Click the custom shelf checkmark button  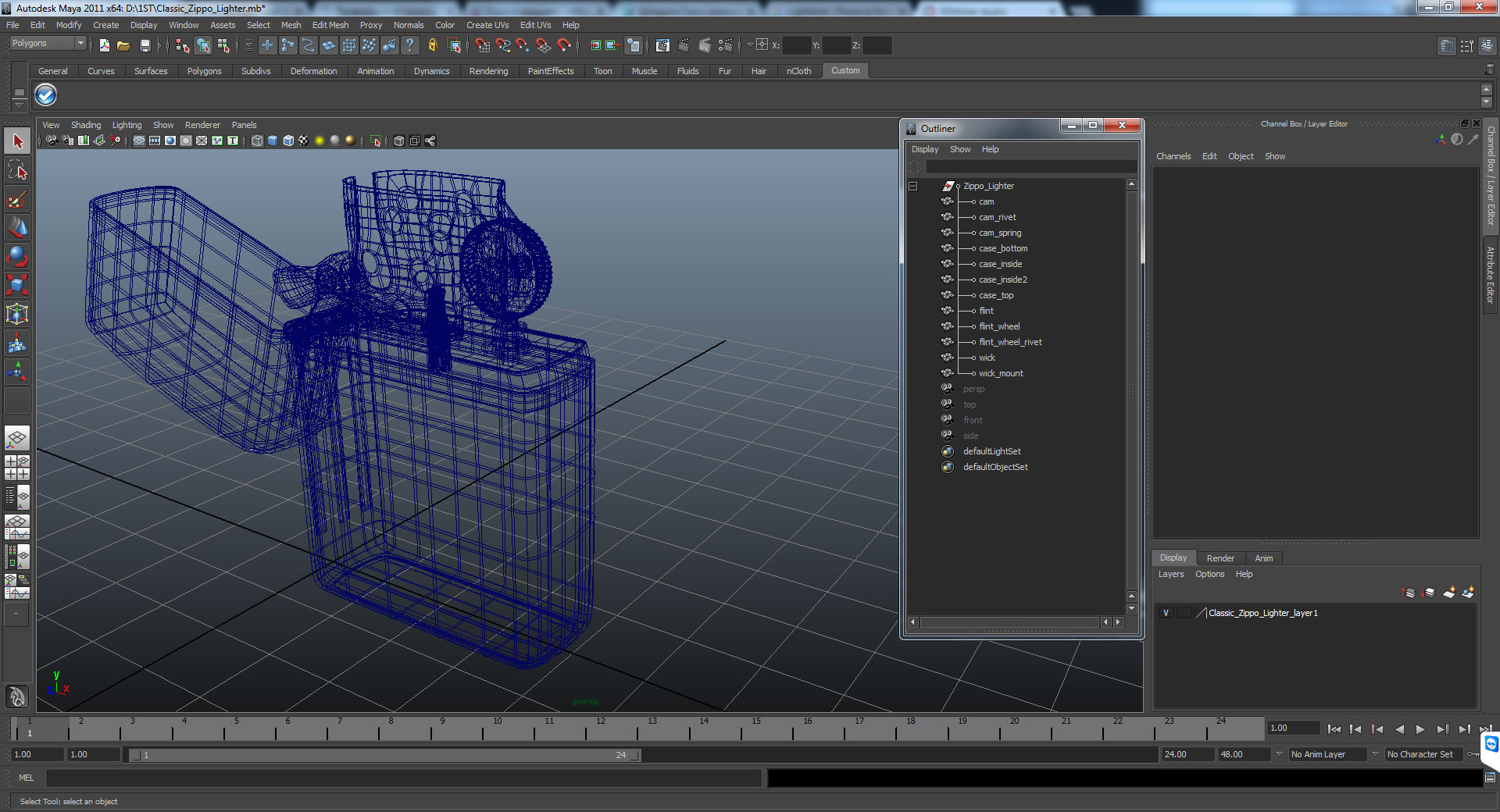[46, 95]
